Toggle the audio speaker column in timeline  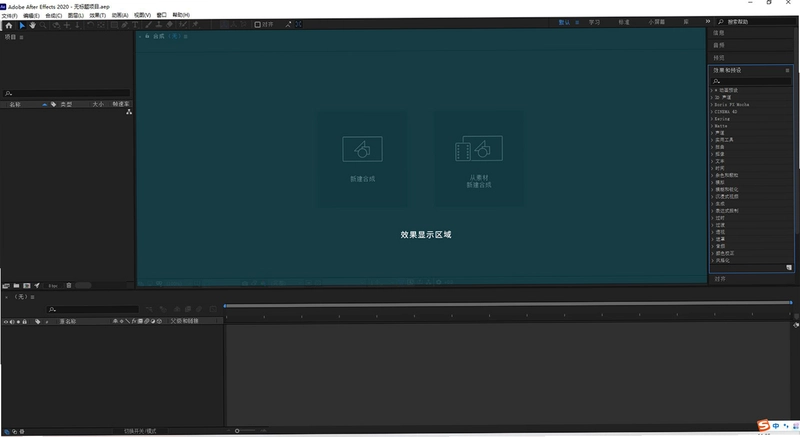[x=12, y=322]
